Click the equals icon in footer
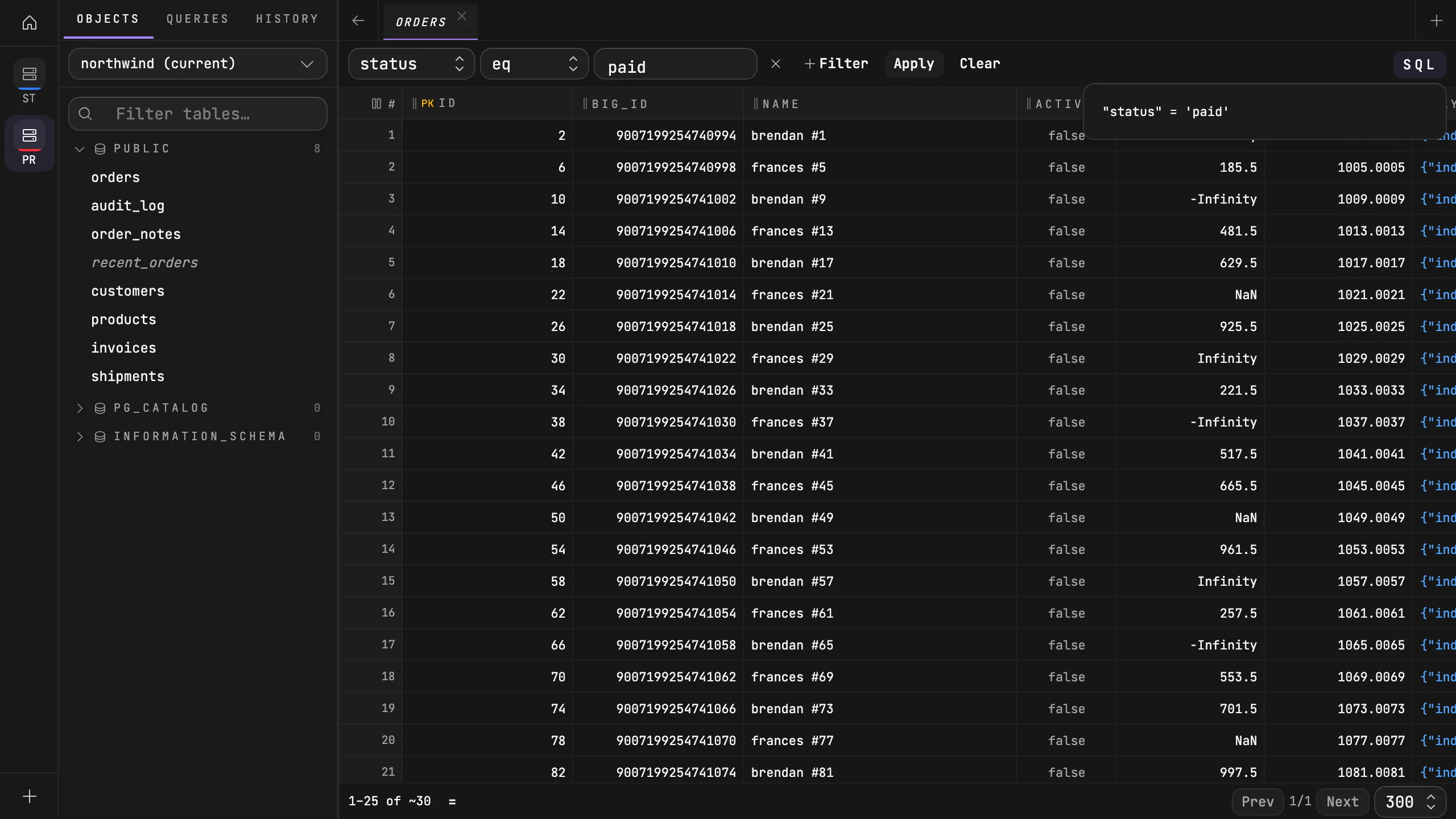 pyautogui.click(x=452, y=802)
